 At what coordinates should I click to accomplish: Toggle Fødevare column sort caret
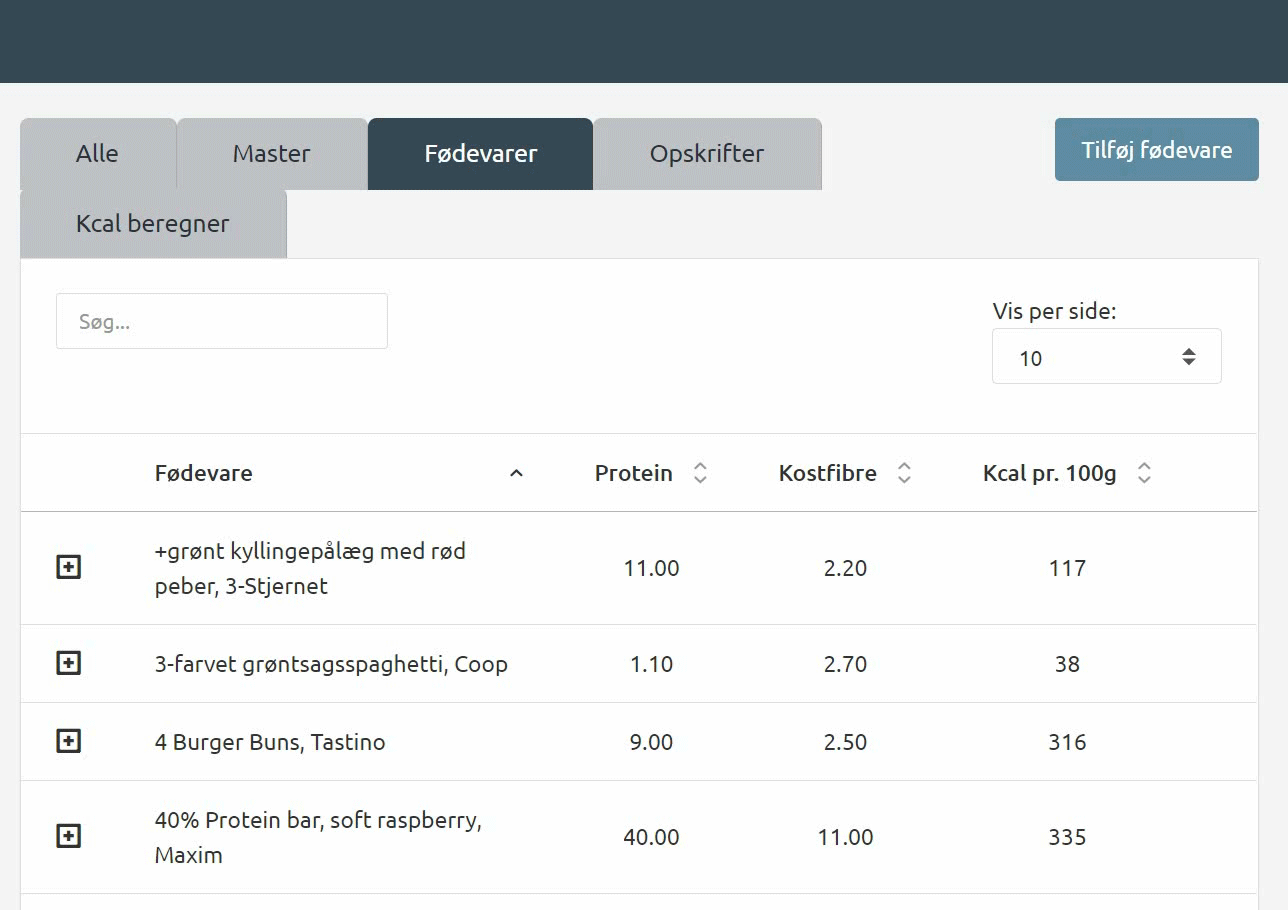[x=516, y=473]
